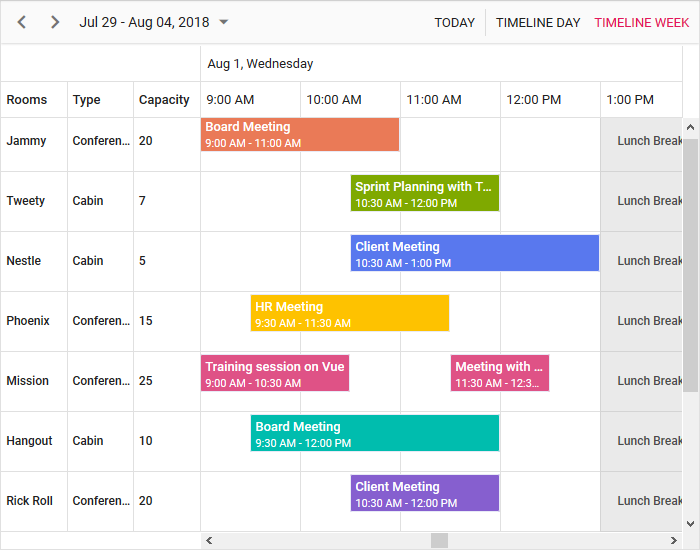
Task: Go to previous week with left chevron
Action: tap(22, 22)
